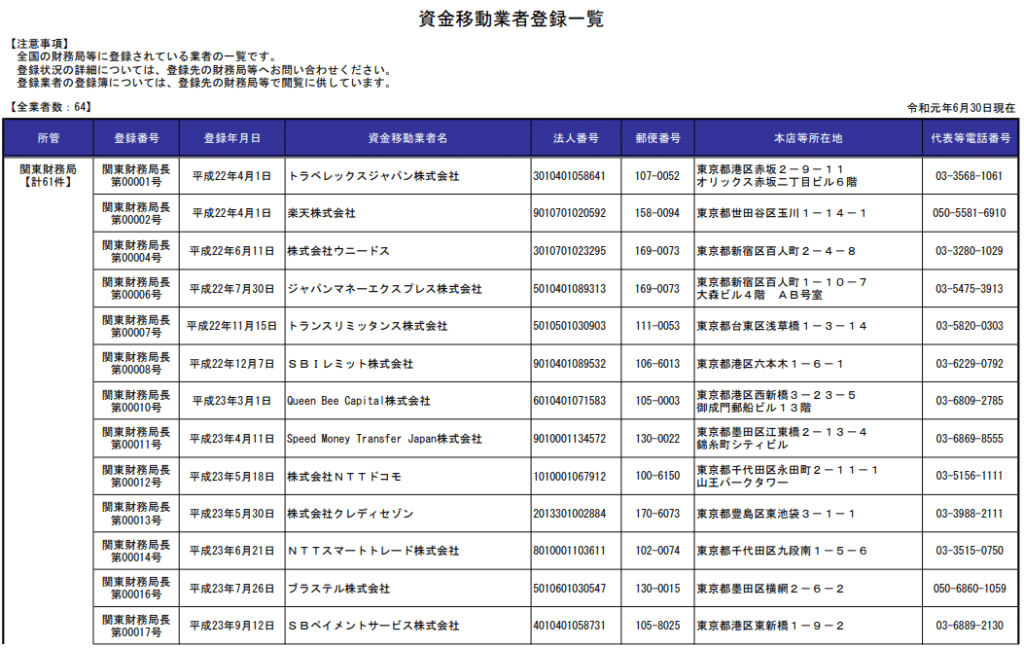Select Speed Money Transfer Japan株式会社
This screenshot has width=1024, height=648.
point(385,439)
